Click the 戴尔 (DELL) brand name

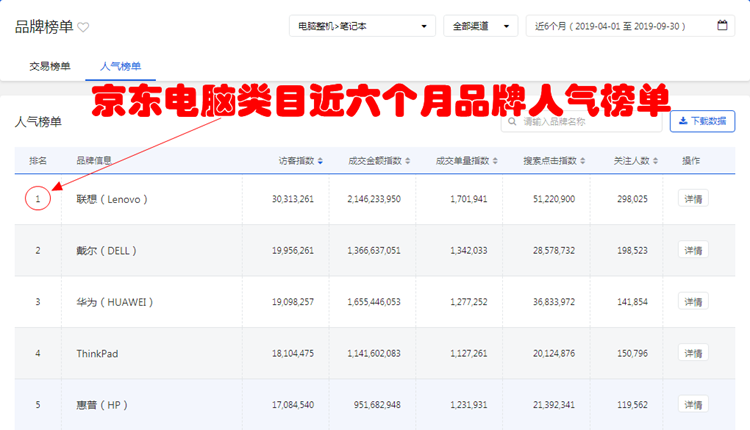pyautogui.click(x=106, y=251)
